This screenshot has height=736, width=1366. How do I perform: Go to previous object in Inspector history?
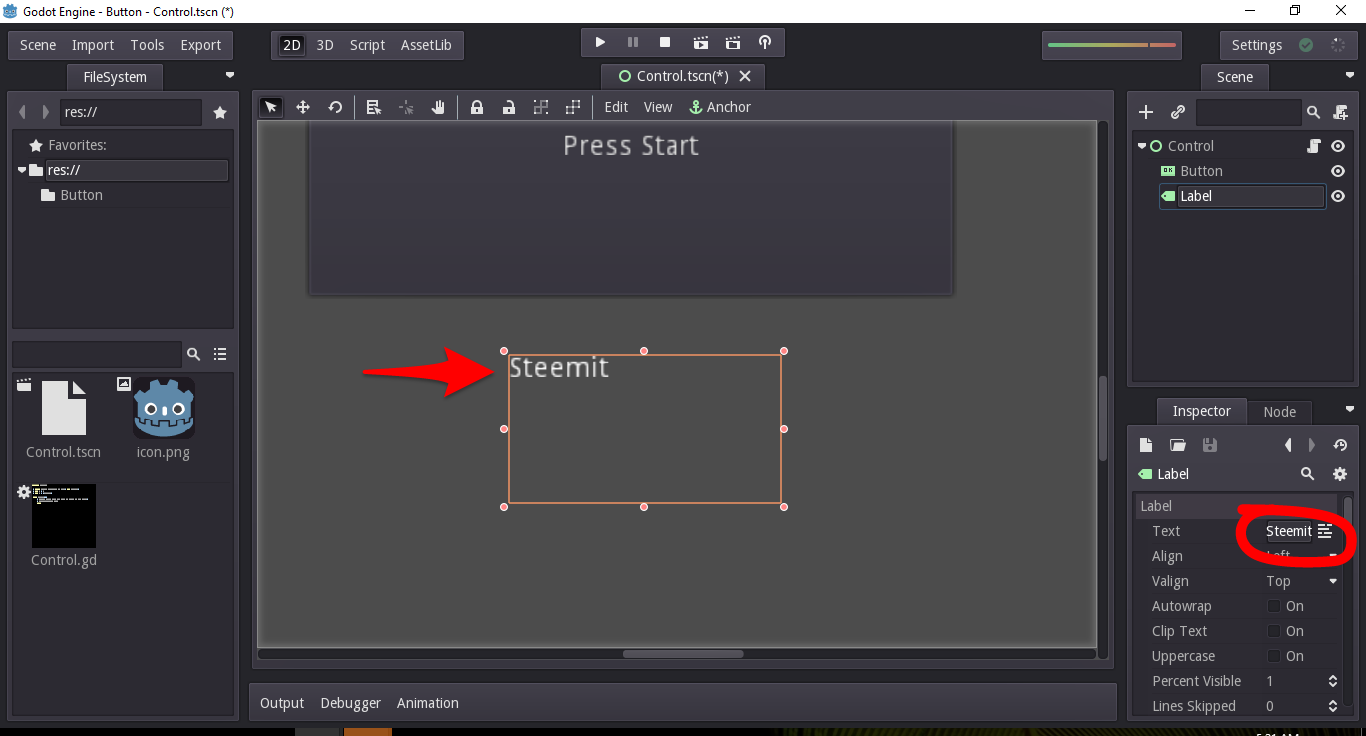[x=1288, y=445]
